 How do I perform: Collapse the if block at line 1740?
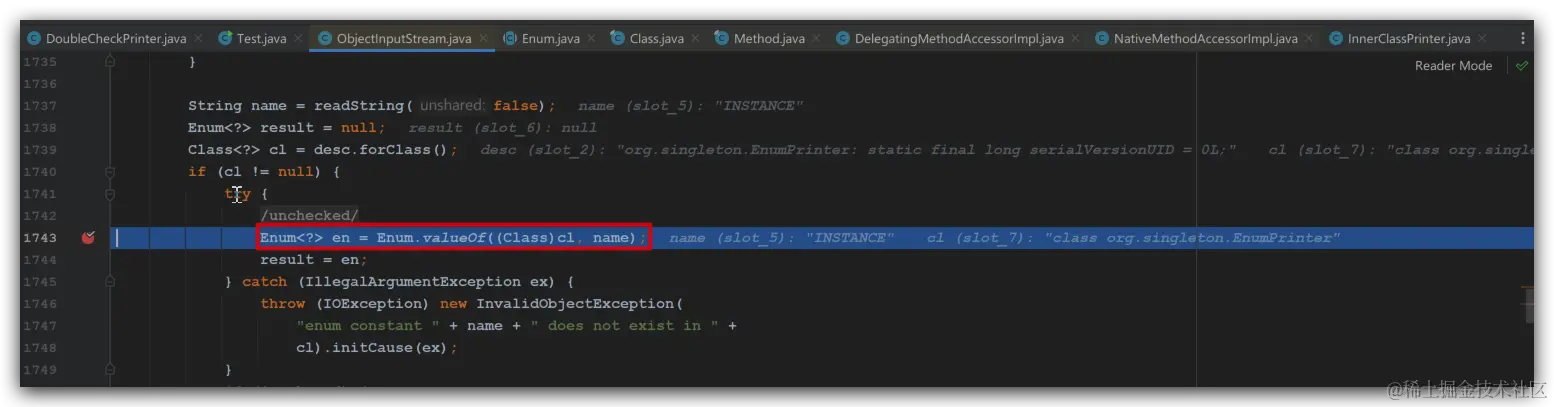click(x=110, y=172)
